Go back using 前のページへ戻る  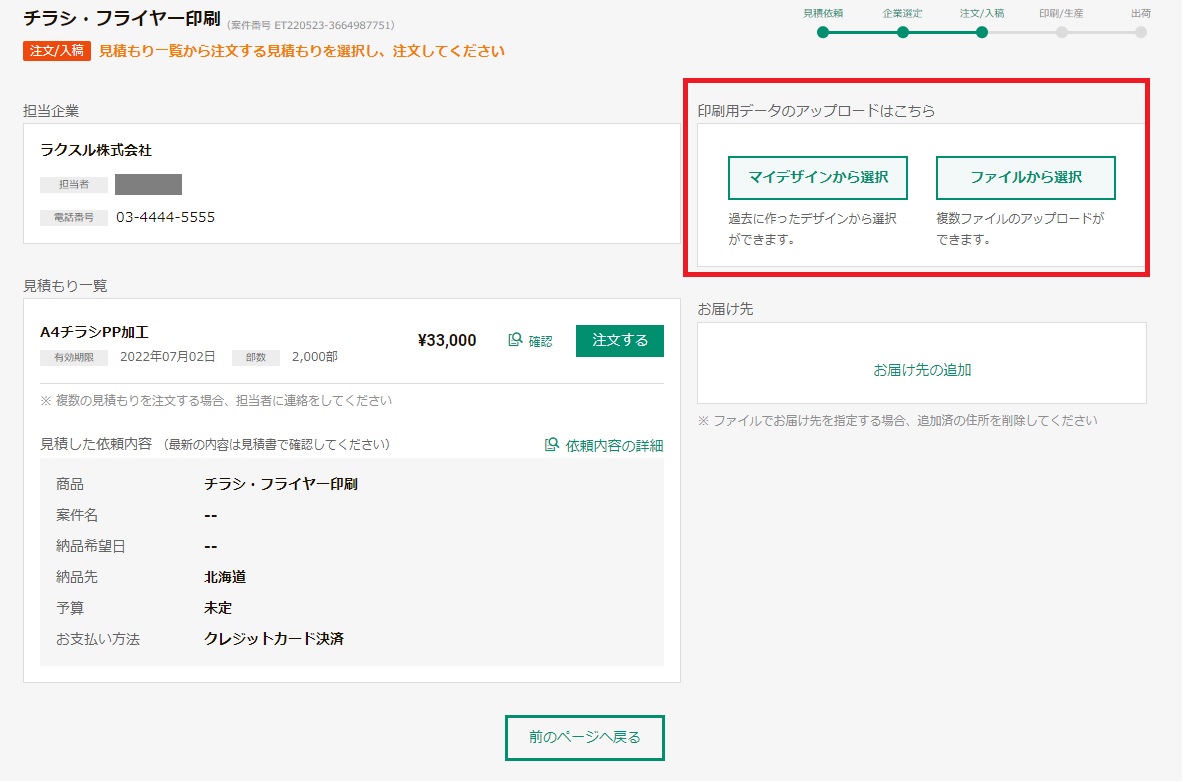point(584,738)
